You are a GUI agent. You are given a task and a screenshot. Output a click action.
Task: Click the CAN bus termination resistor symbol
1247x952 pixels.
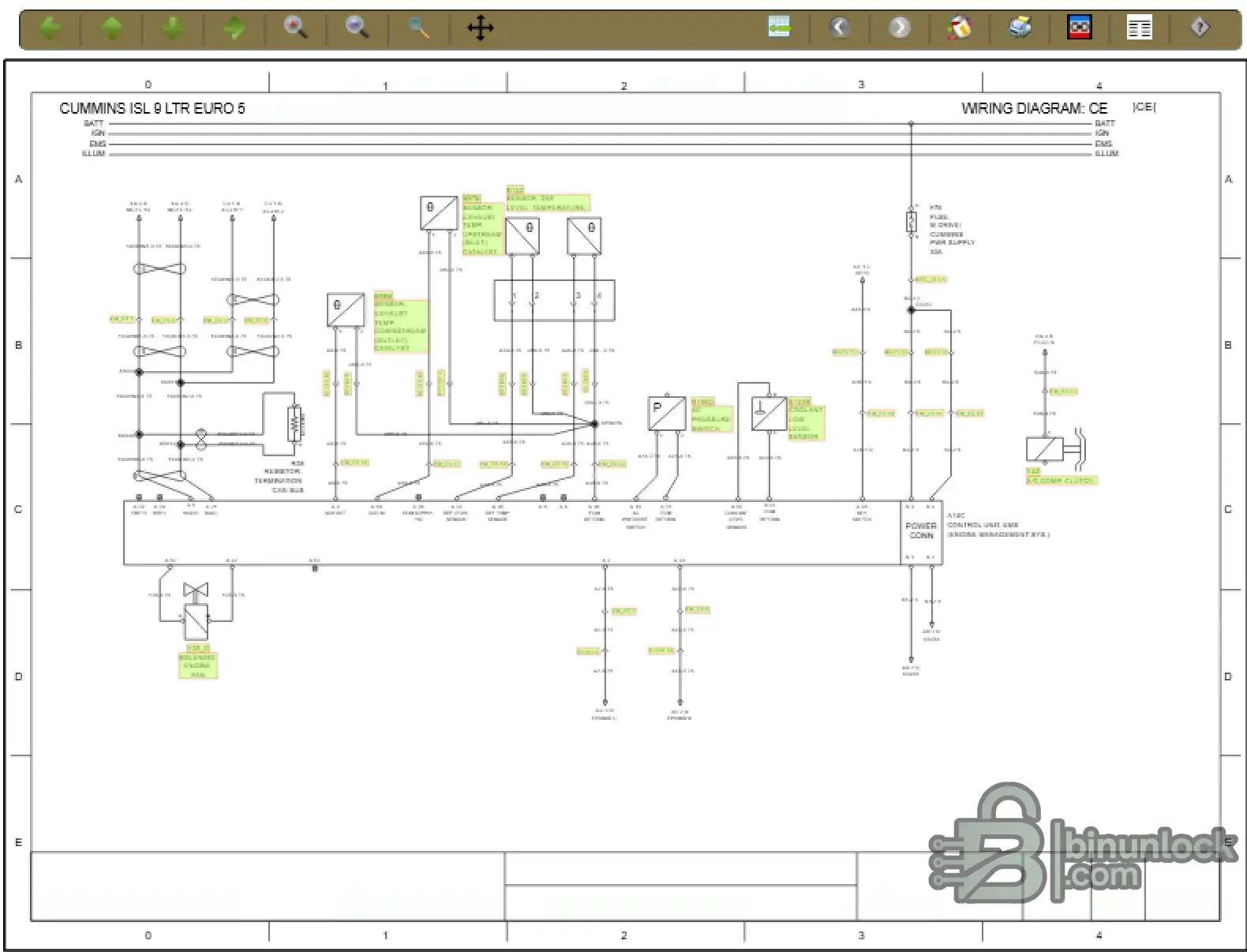point(294,425)
